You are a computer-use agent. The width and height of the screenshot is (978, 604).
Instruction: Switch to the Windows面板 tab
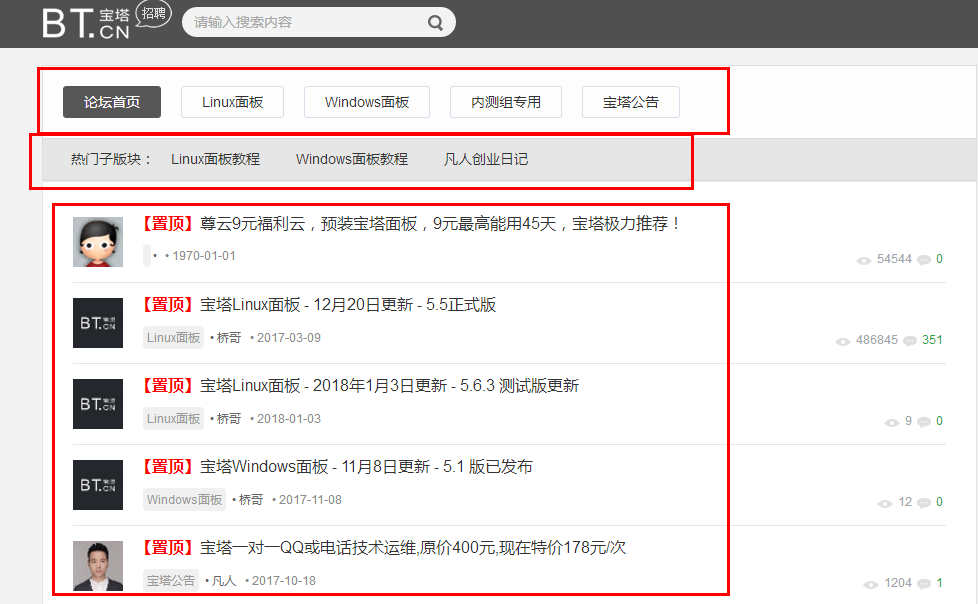pyautogui.click(x=367, y=102)
